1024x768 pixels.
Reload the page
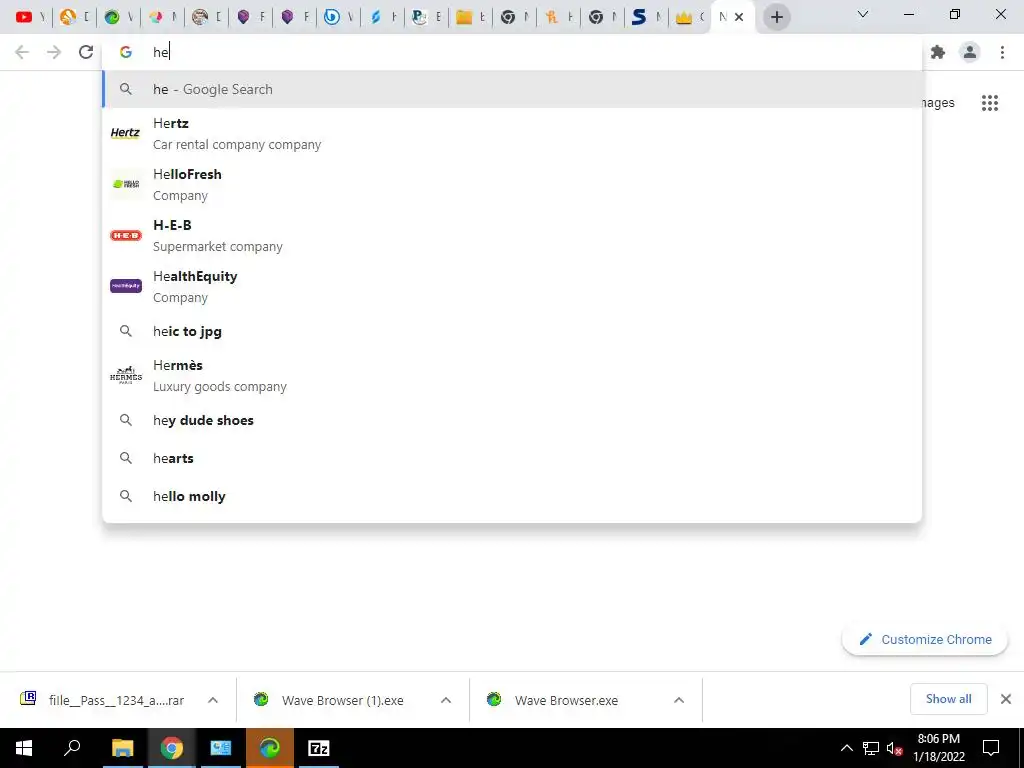coord(86,52)
